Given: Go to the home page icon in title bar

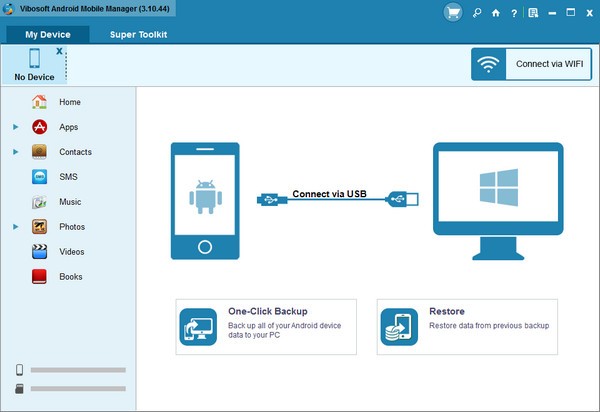Looking at the screenshot, I should click(x=496, y=13).
